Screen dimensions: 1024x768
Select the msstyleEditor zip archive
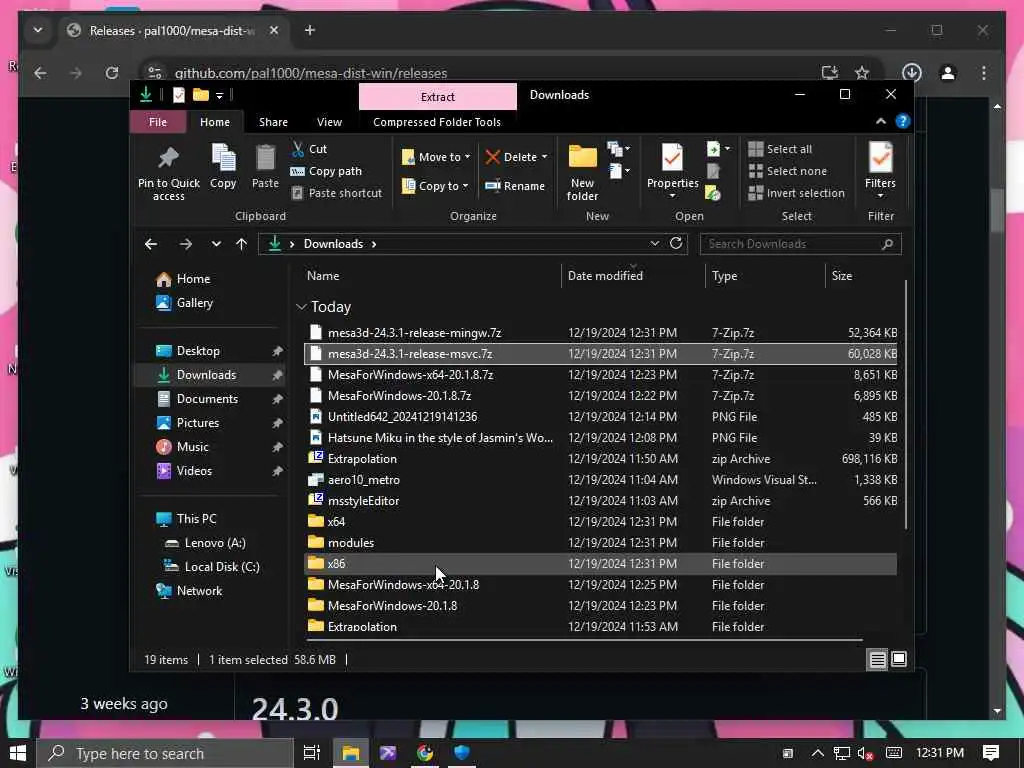pos(600,500)
